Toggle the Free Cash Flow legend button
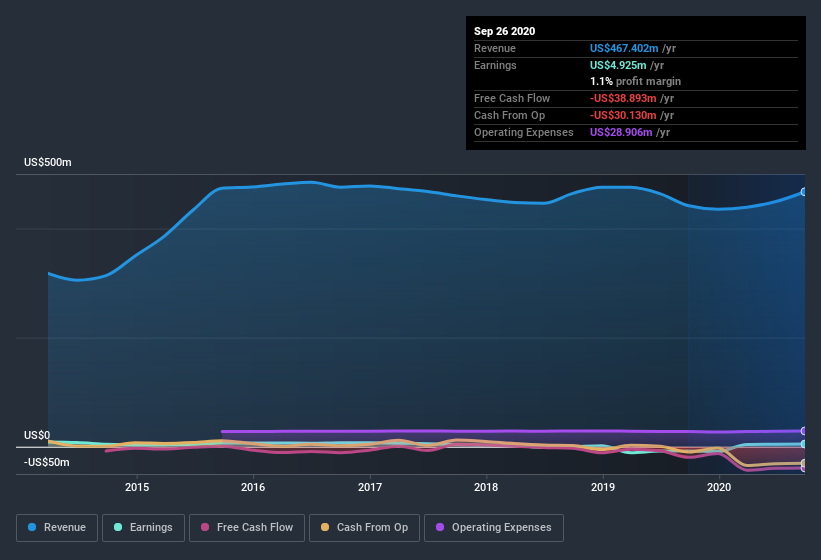Image resolution: width=821 pixels, height=560 pixels. tap(247, 528)
